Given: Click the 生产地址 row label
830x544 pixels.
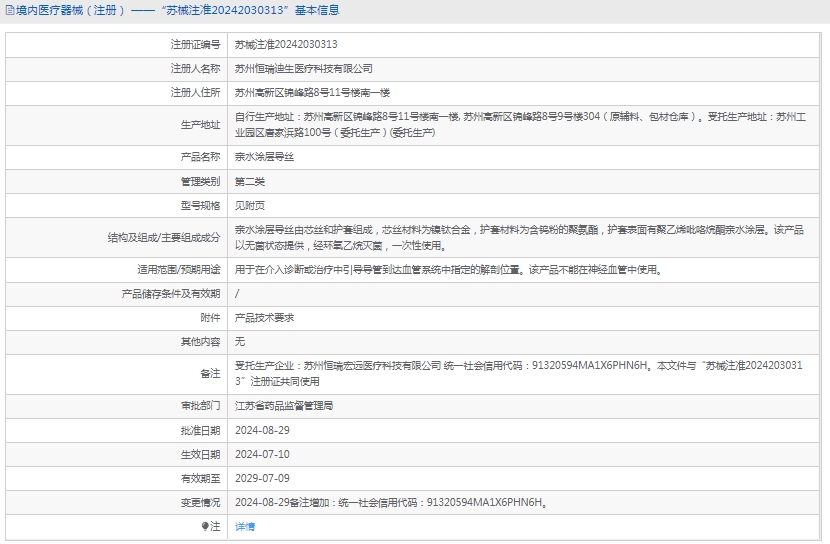Looking at the screenshot, I should [x=200, y=124].
